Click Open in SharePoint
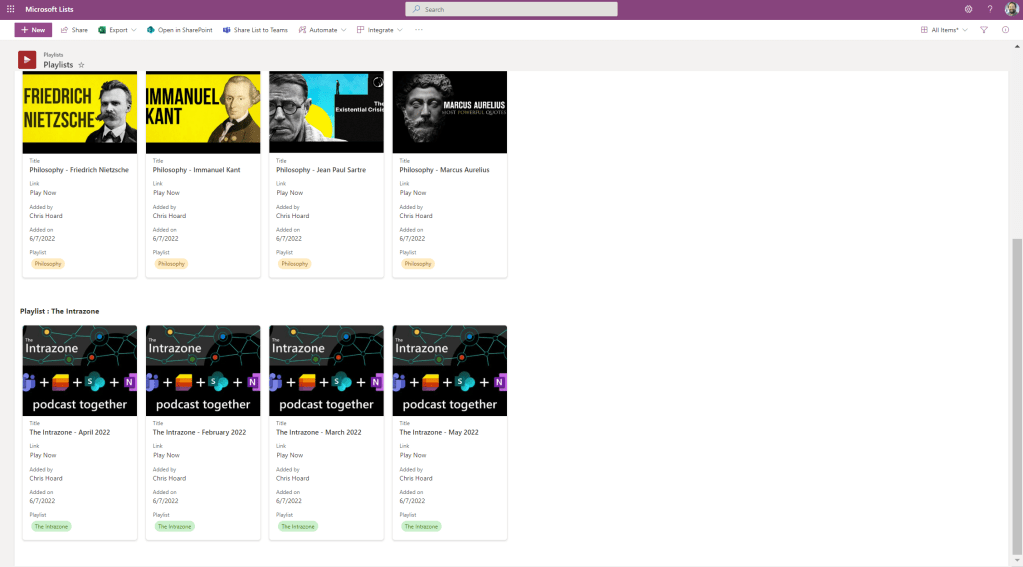This screenshot has width=1023, height=567. click(x=179, y=30)
